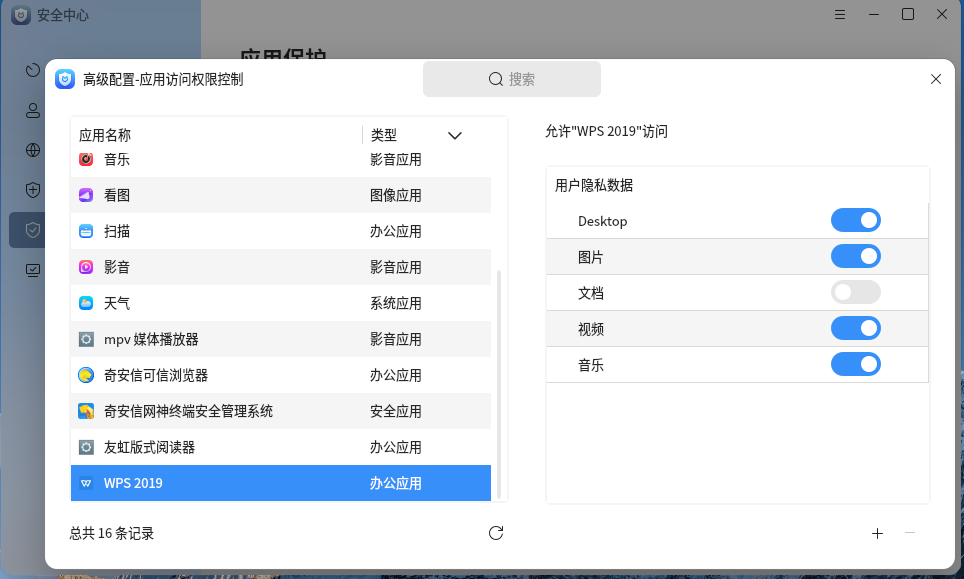
Task: Click the Movie (影音) app icon
Action: tap(86, 267)
